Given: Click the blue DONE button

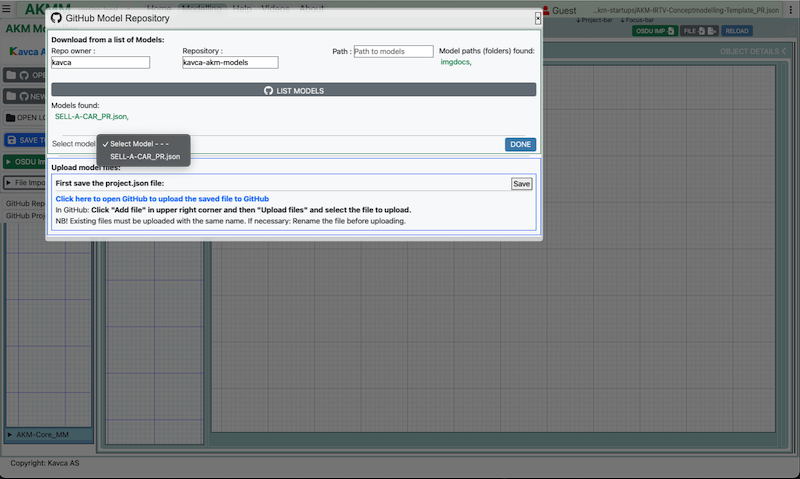Looking at the screenshot, I should tap(520, 144).
